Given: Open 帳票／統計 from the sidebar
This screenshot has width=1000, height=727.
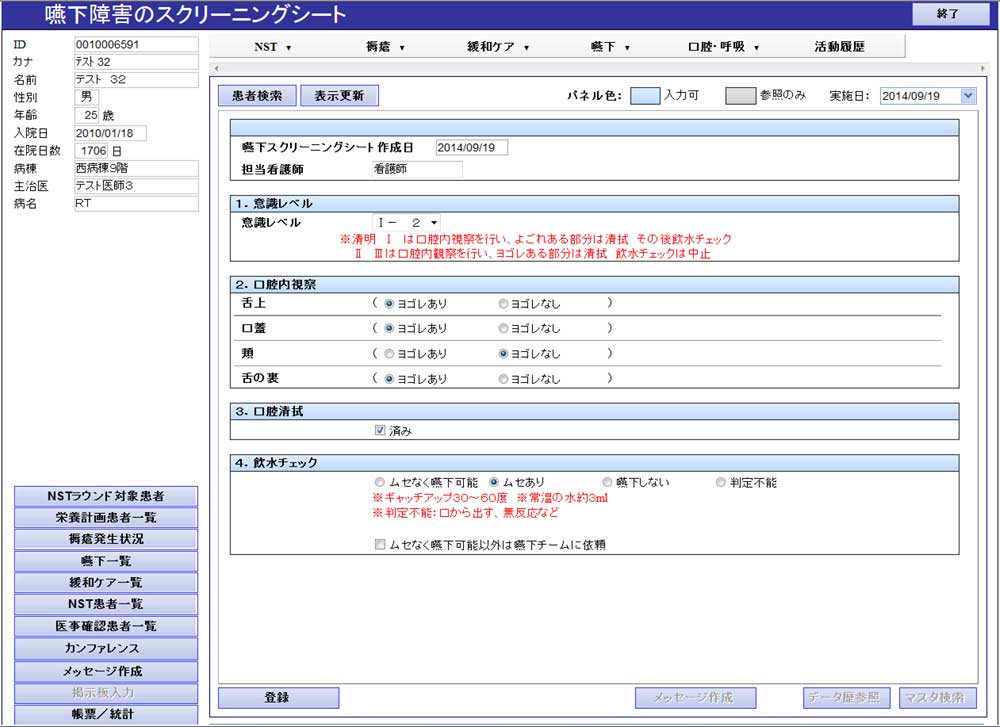Looking at the screenshot, I should [106, 714].
